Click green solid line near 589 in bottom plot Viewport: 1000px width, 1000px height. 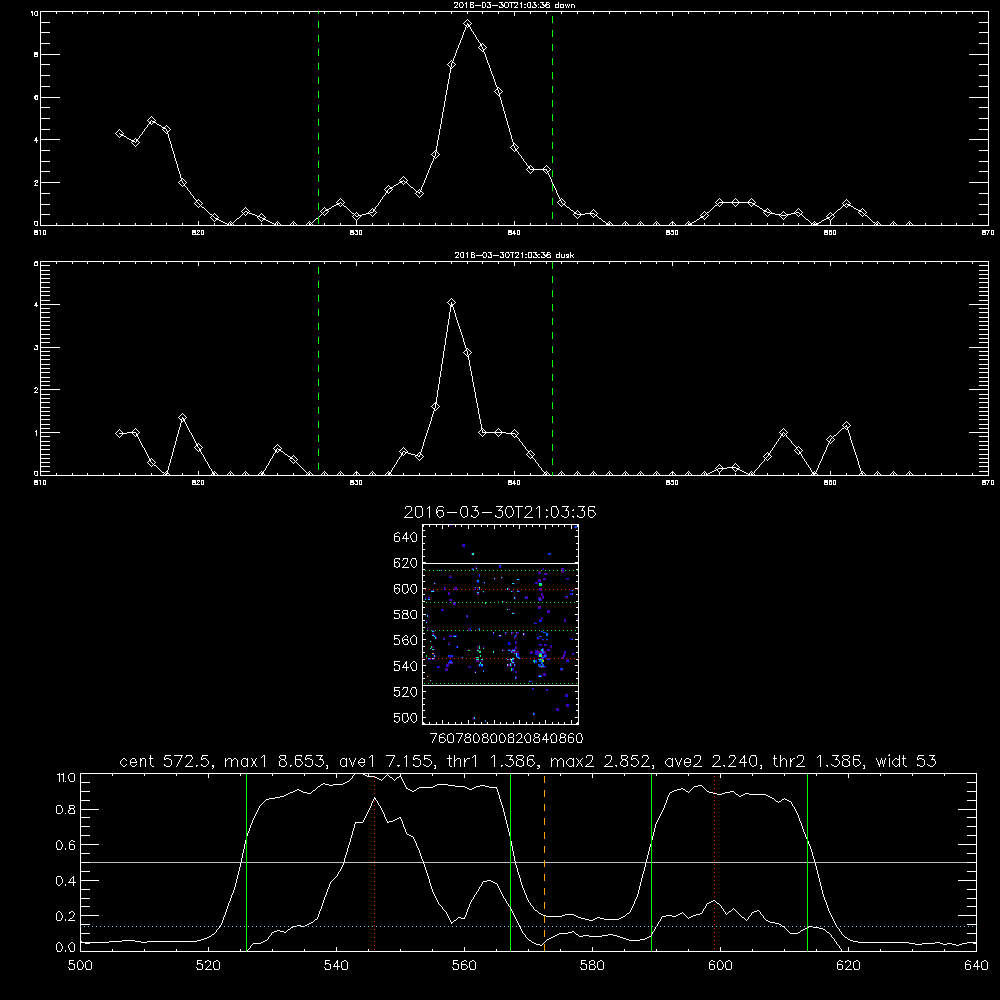pos(651,862)
